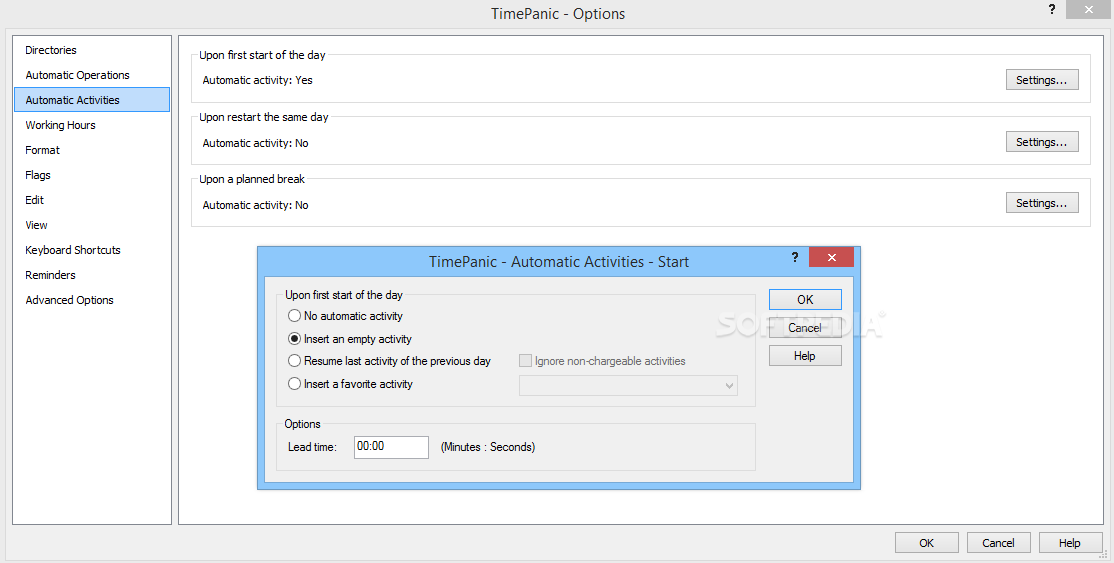Click the '(Minutes : Seconds)' label
Screen dimensions: 1114x563
pyautogui.click(x=488, y=447)
